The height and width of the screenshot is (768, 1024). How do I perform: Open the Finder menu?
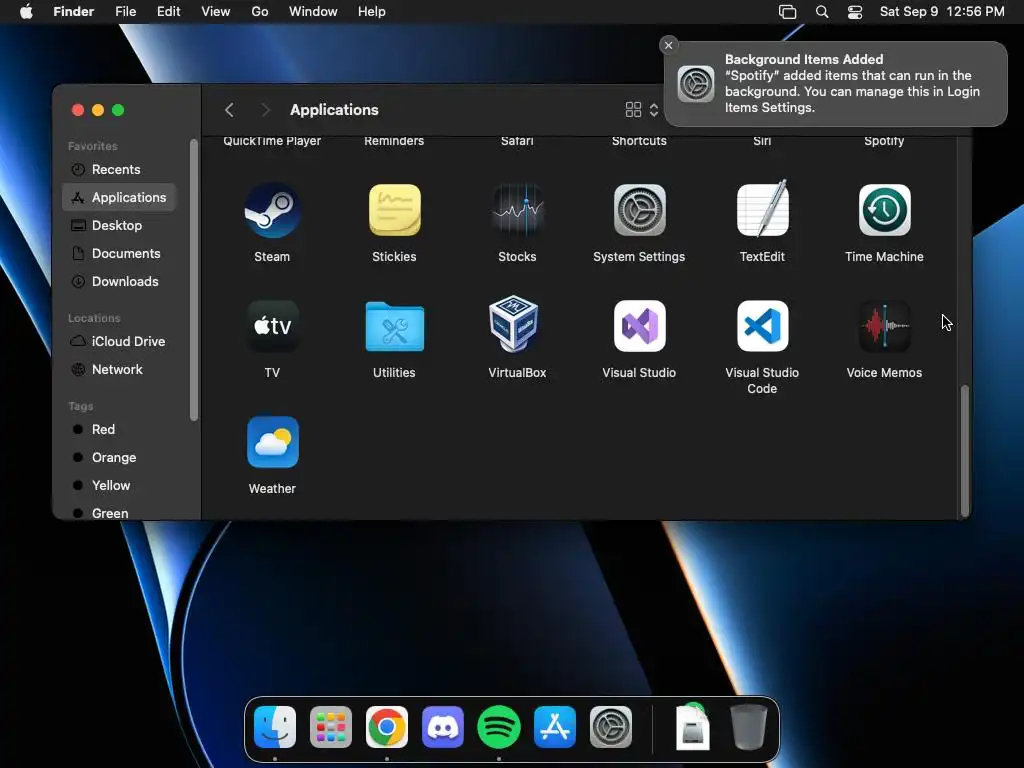(x=74, y=12)
